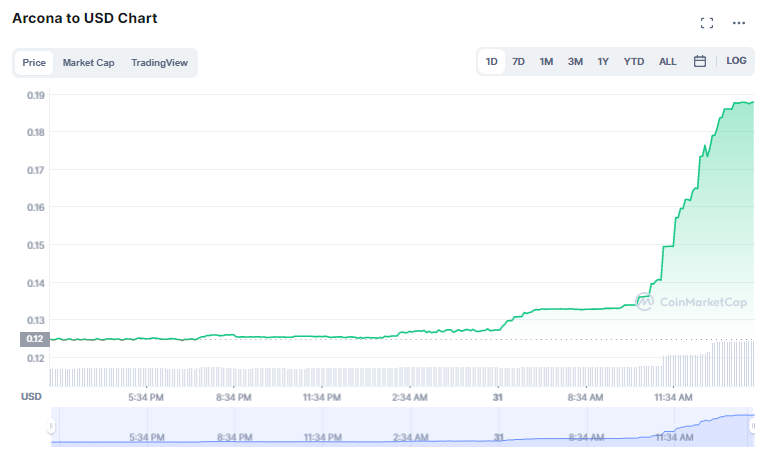Viewport: 766px width, 456px height.
Task: Click the 11:34 AM main x-axis label
Action: (x=673, y=397)
